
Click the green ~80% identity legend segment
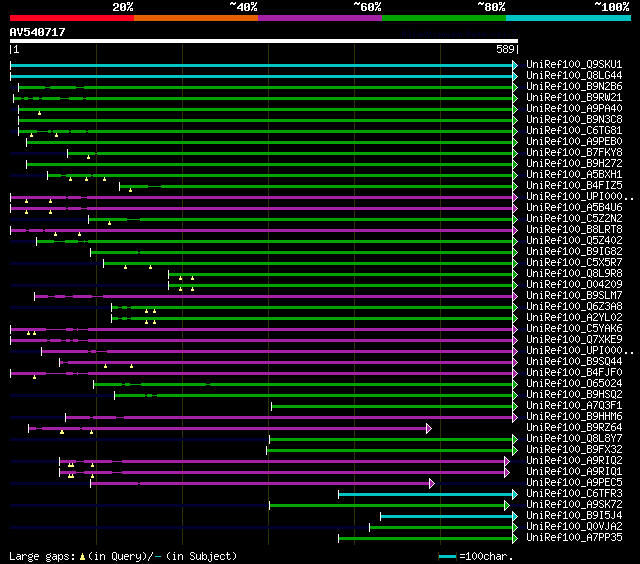(444, 18)
